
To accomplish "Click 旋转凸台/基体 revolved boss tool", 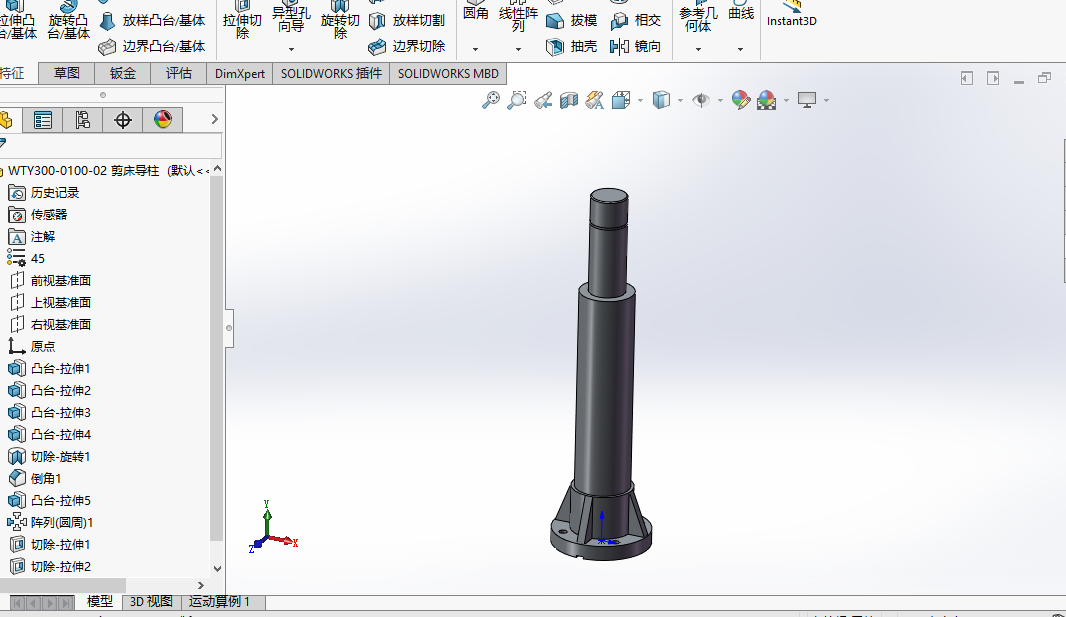I will (x=68, y=20).
